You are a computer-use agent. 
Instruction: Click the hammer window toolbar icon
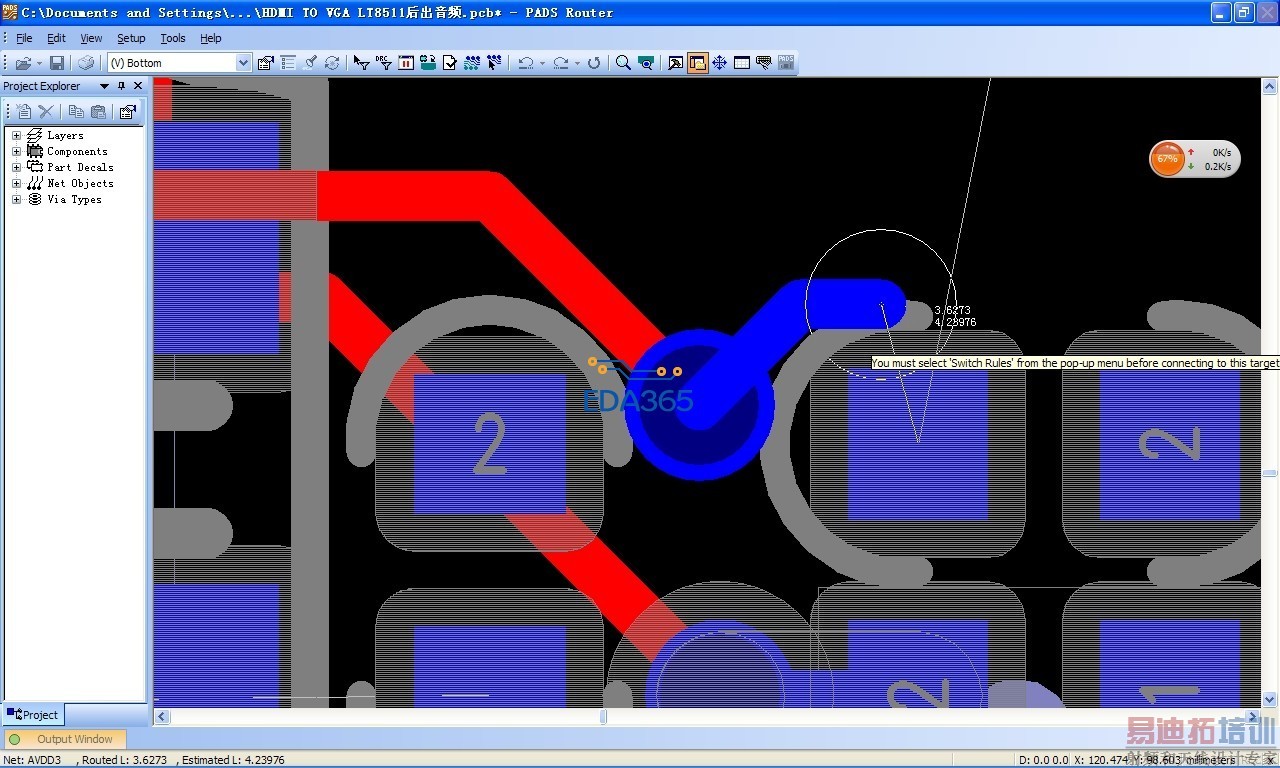coord(676,63)
